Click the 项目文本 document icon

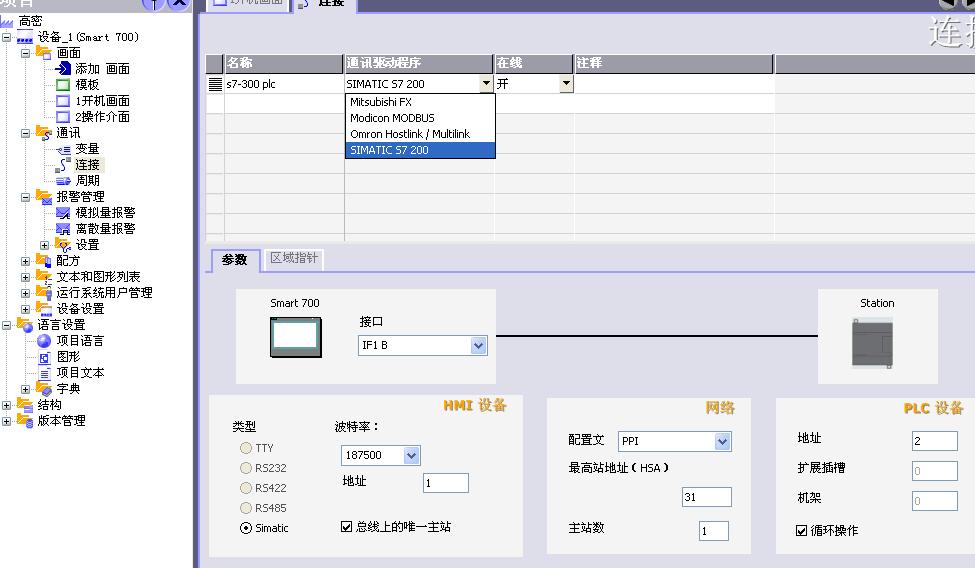[x=44, y=373]
